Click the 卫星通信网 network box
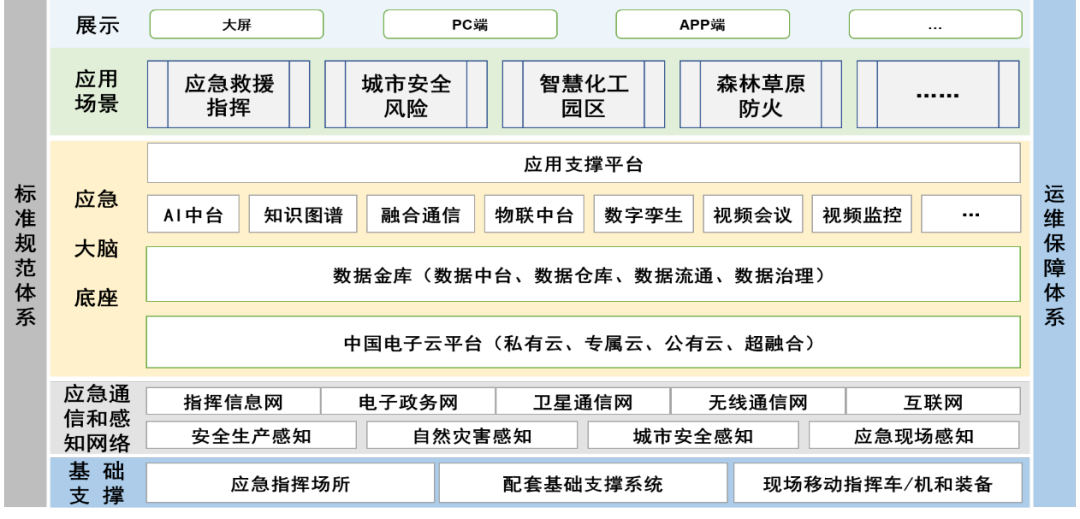This screenshot has height=519, width=1080. (x=583, y=402)
